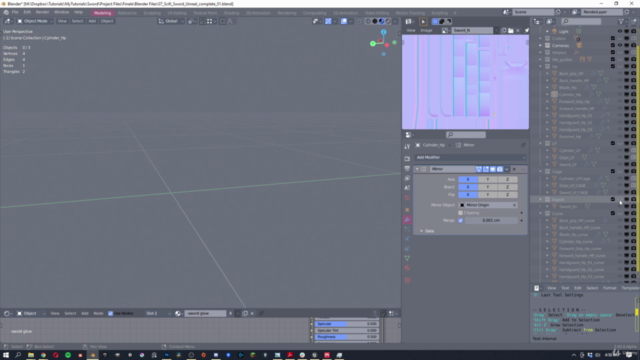
Task: Expand the Cameras collection in outliner
Action: pyautogui.click(x=541, y=45)
